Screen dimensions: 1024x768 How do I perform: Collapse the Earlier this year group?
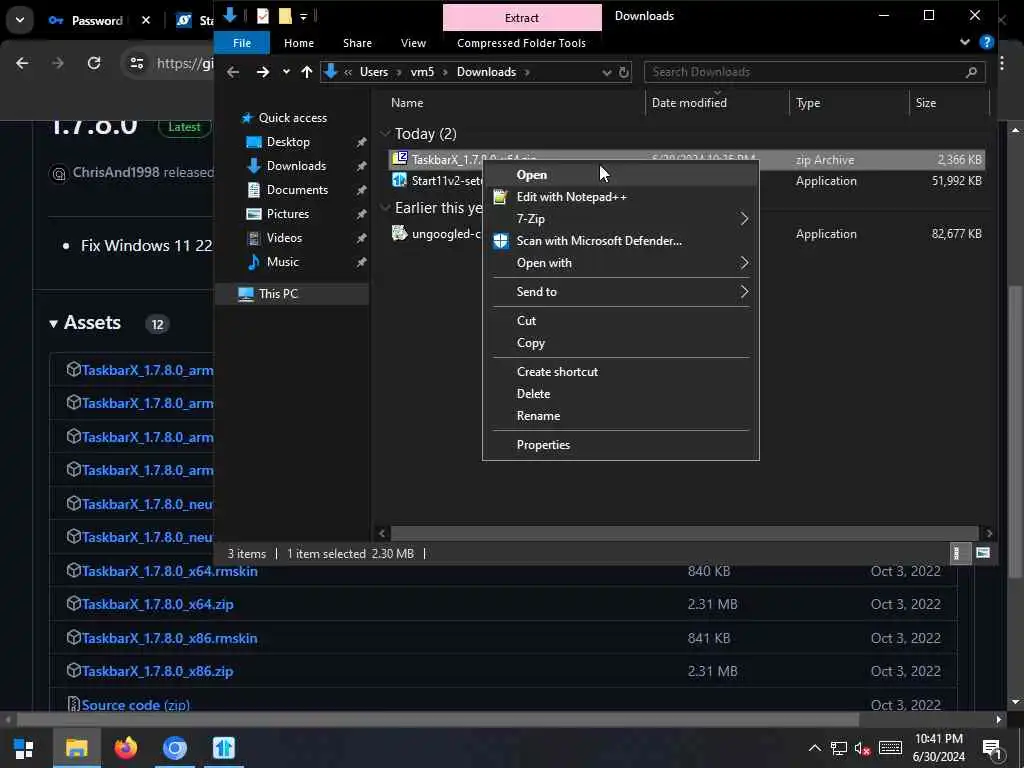385,208
